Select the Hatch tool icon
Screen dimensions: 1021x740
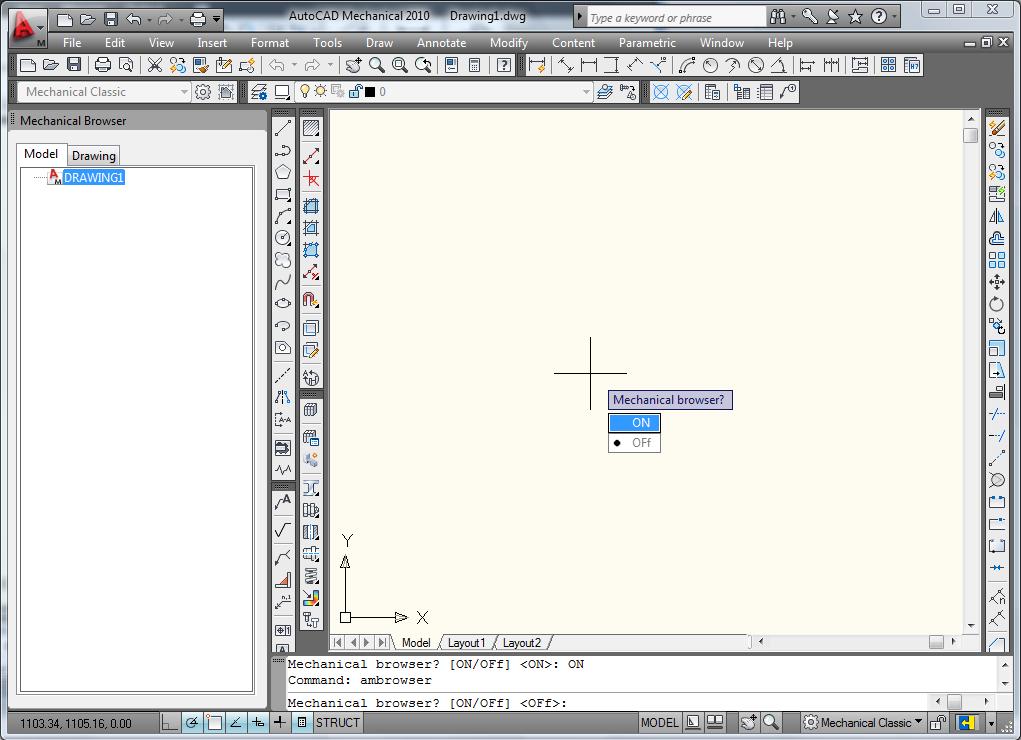pyautogui.click(x=311, y=128)
